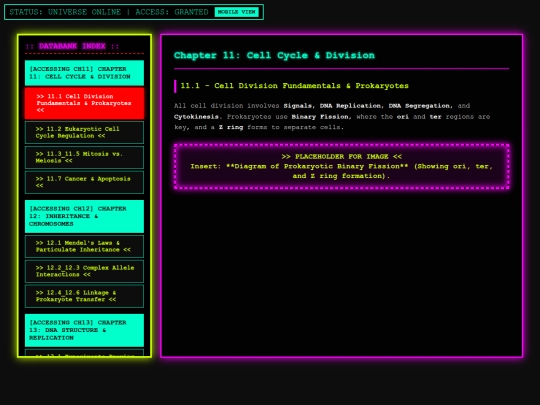Open 12.2_12.3 Complex Allele Interactions
Image resolution: width=540 pixels, height=405 pixels.
(84, 271)
